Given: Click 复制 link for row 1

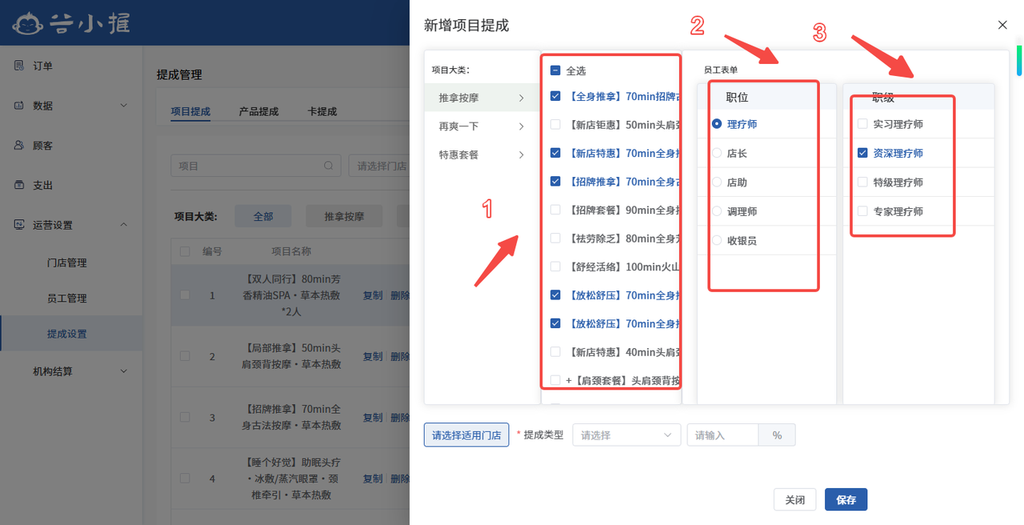Looking at the screenshot, I should [372, 295].
